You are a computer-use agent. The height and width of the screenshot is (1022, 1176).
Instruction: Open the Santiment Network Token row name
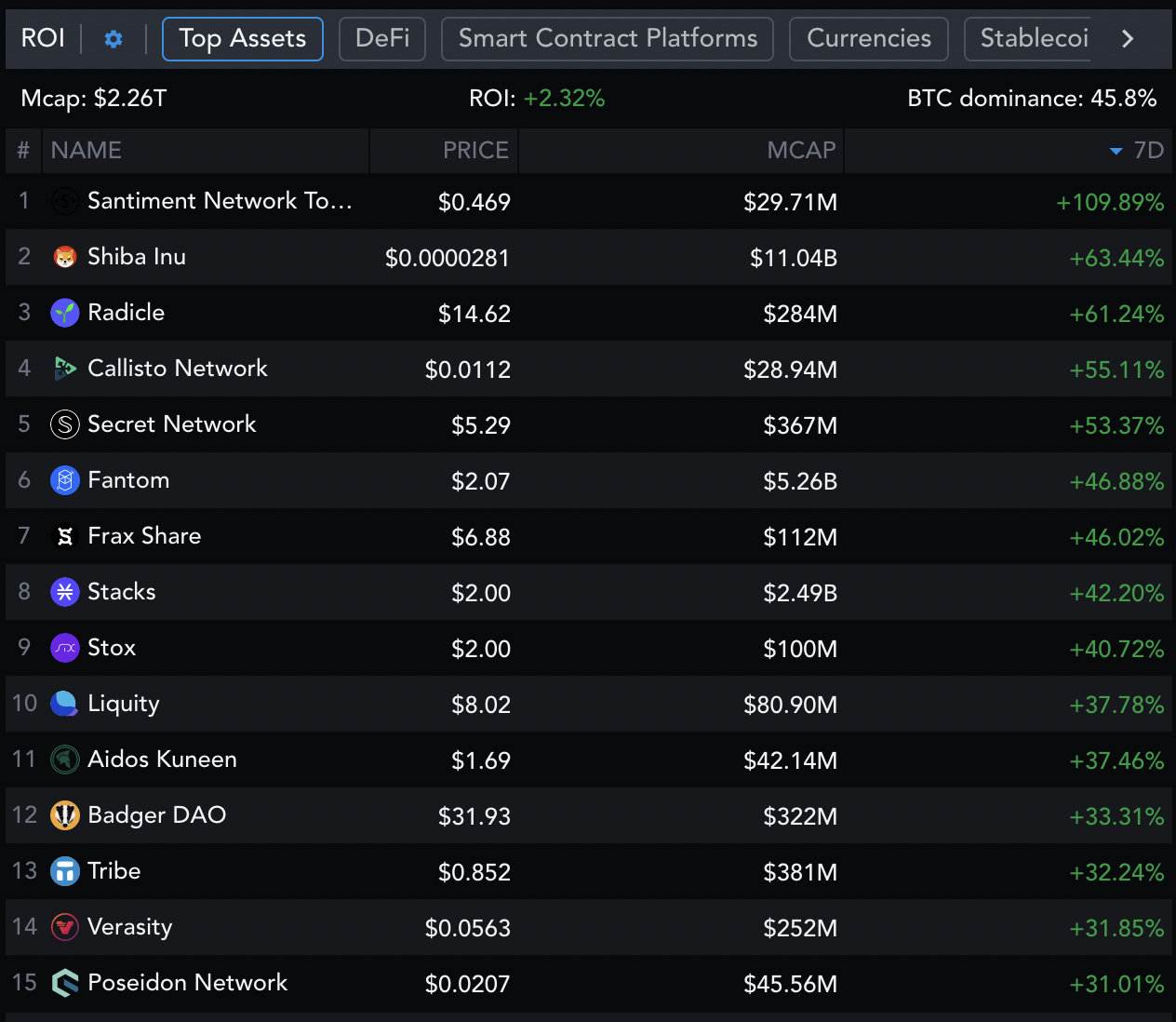click(220, 201)
